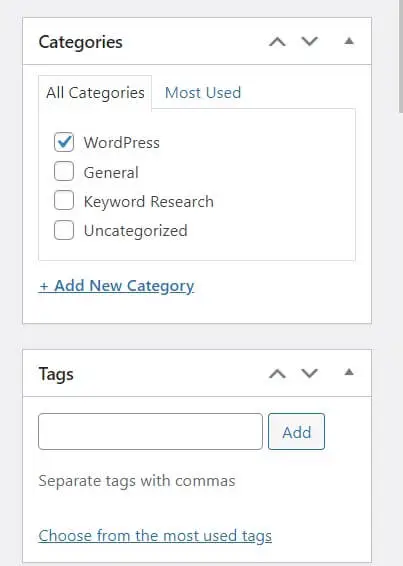Collapse the Tags panel with triangle toggle

(349, 372)
